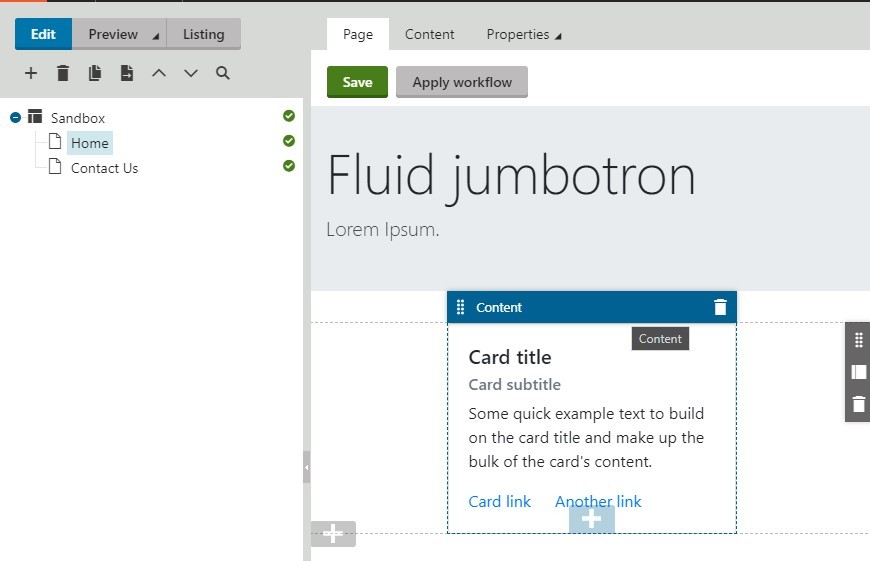Click the Lorem Ipsum. jumbotron text
This screenshot has height=561, width=870.
(x=383, y=230)
